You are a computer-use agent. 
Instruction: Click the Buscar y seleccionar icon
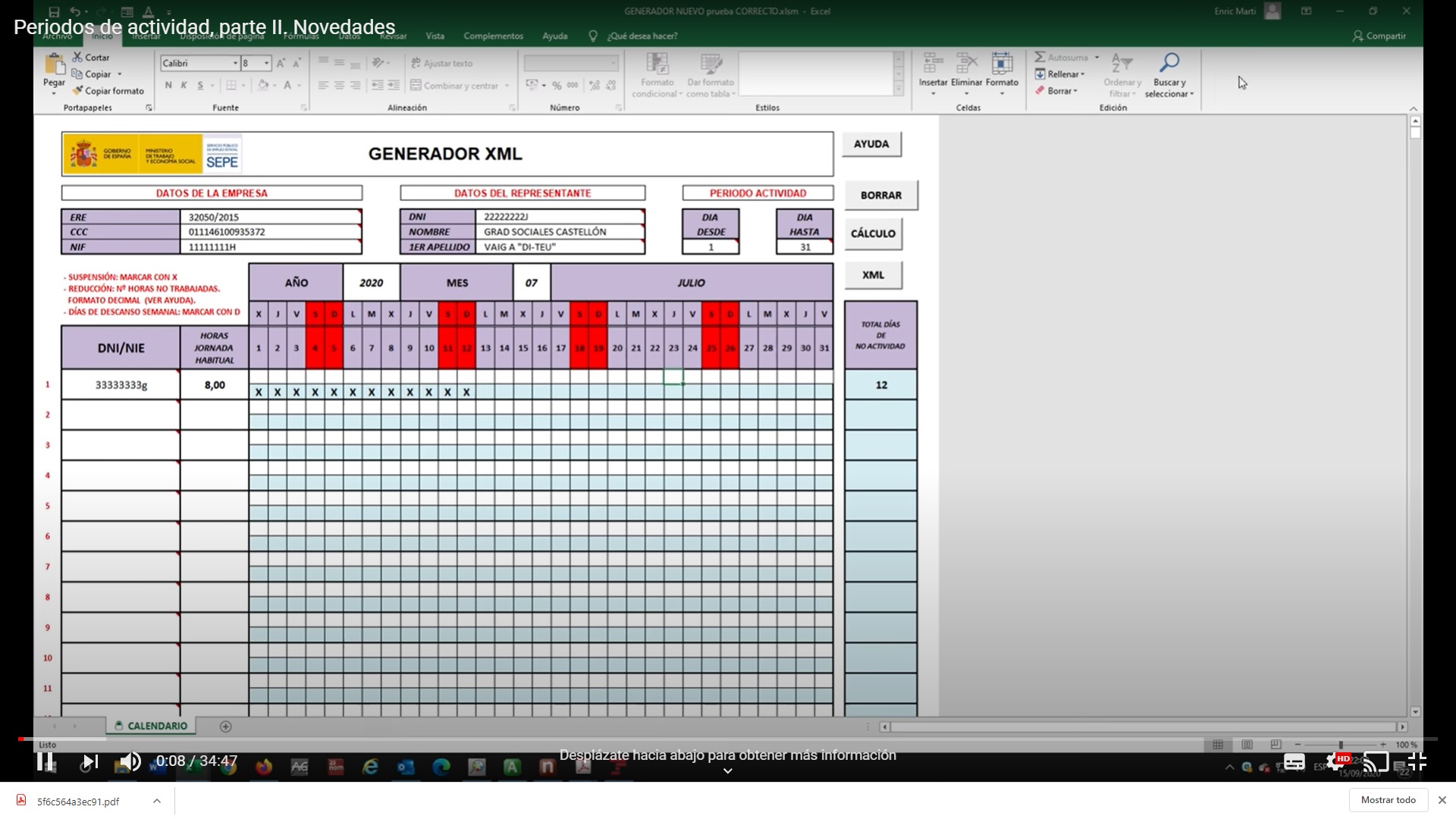(x=1169, y=64)
